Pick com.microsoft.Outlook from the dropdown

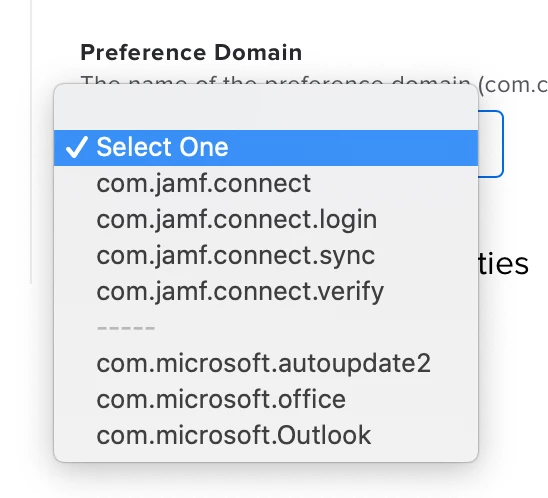pos(266,435)
